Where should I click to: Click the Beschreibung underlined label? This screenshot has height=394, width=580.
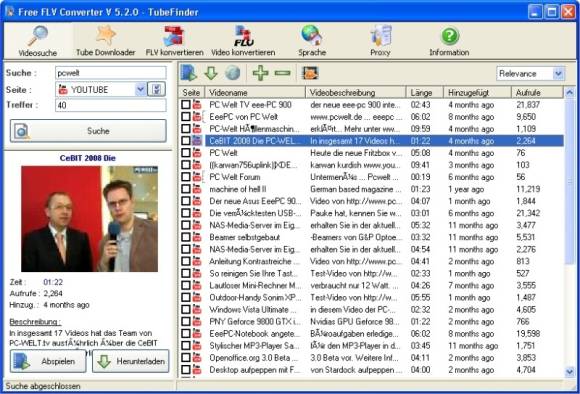click(x=35, y=321)
